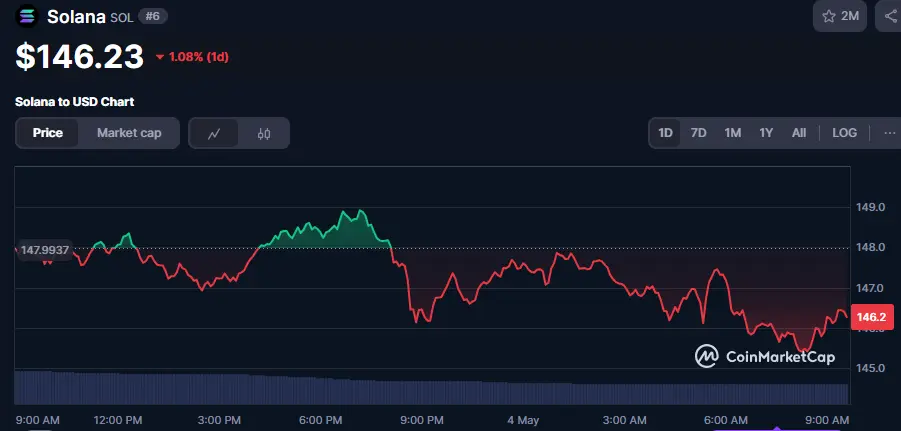Click the 6:00 AM time axis label

(x=726, y=421)
